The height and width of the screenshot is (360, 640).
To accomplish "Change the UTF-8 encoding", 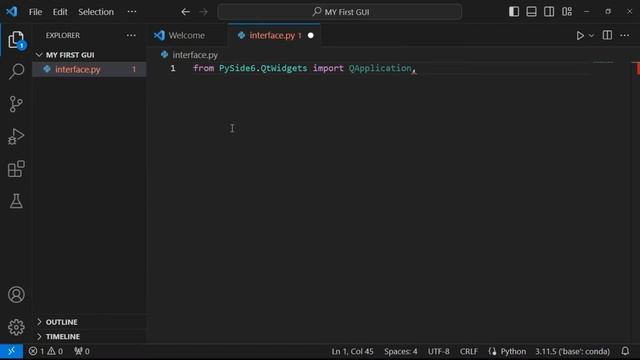I will 438,351.
